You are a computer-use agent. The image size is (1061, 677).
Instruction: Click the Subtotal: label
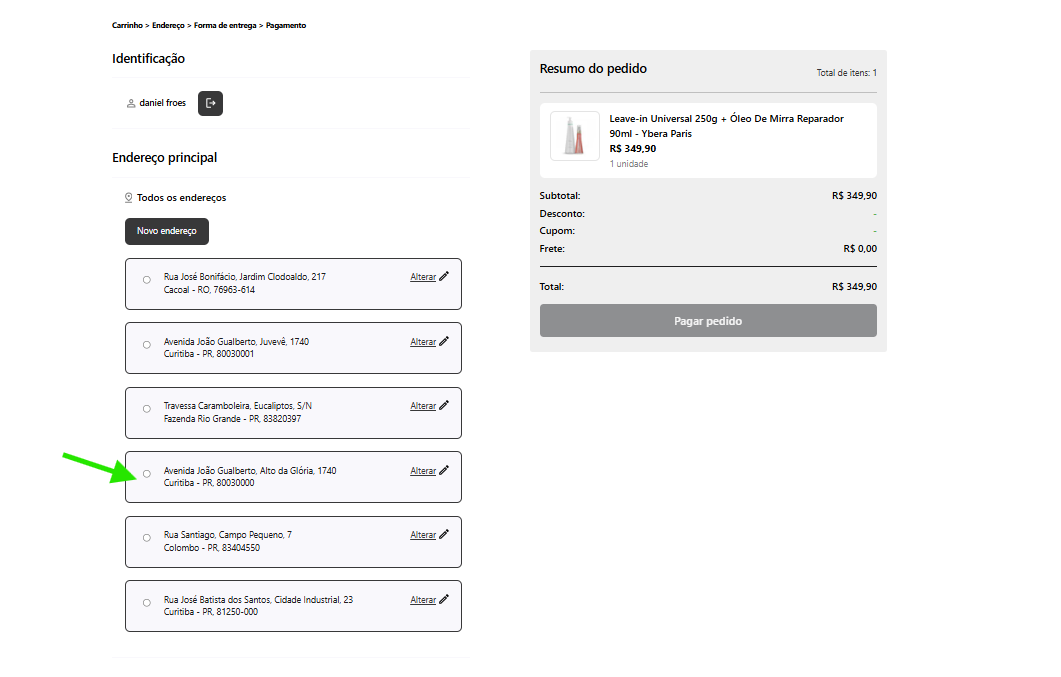560,196
